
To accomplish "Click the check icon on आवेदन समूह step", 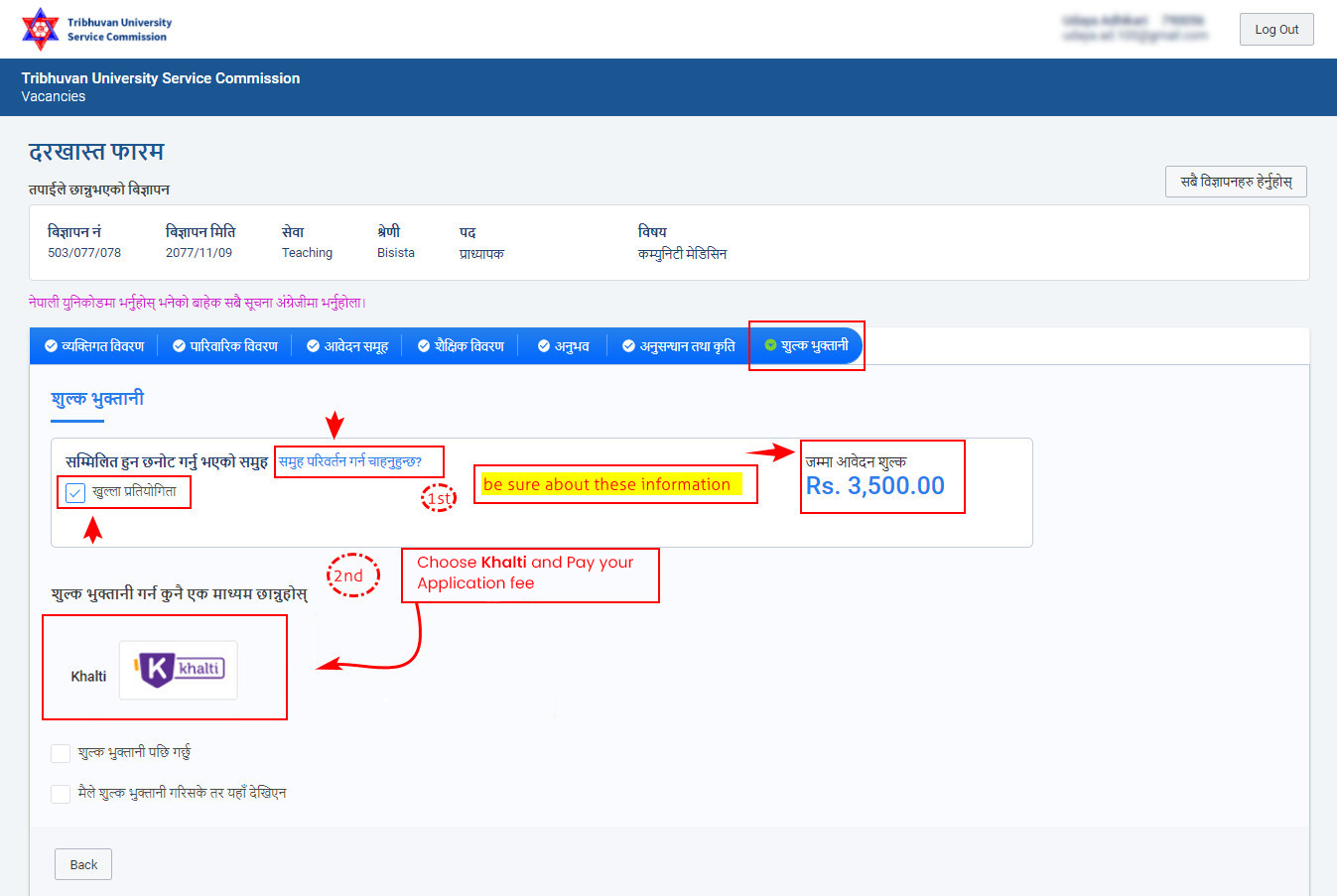I will point(313,346).
